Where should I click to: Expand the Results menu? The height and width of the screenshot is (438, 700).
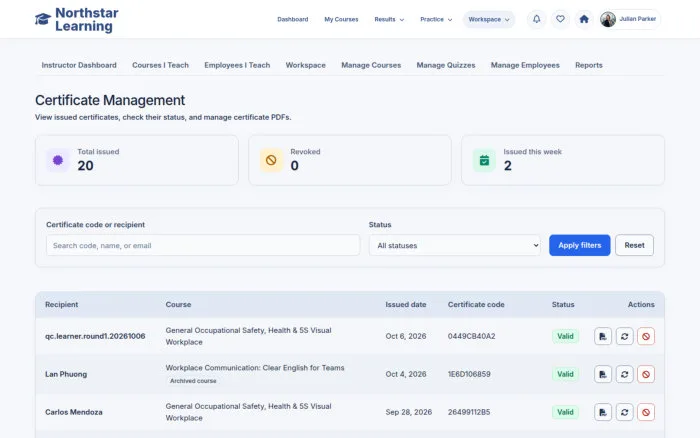coord(389,20)
